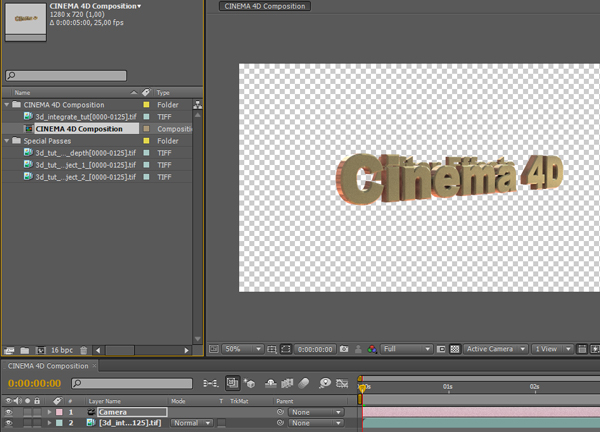Viewport: 600px width, 432px height.
Task: Click the audio speaker column header icon
Action: (18, 401)
